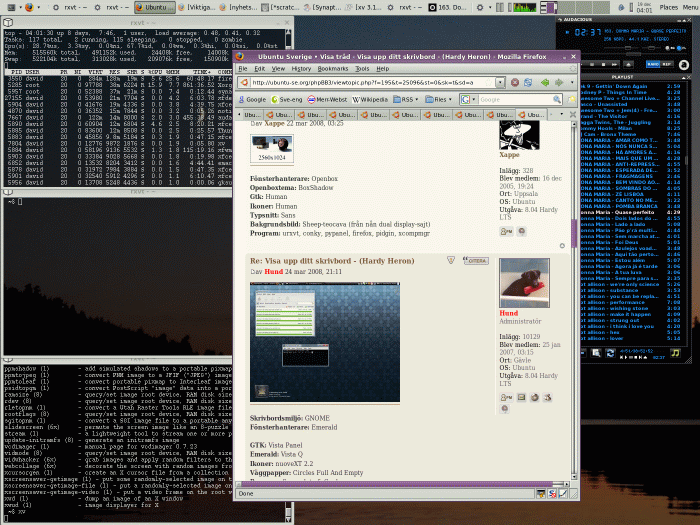Adjust the Audacious balance slider

[x=651, y=48]
